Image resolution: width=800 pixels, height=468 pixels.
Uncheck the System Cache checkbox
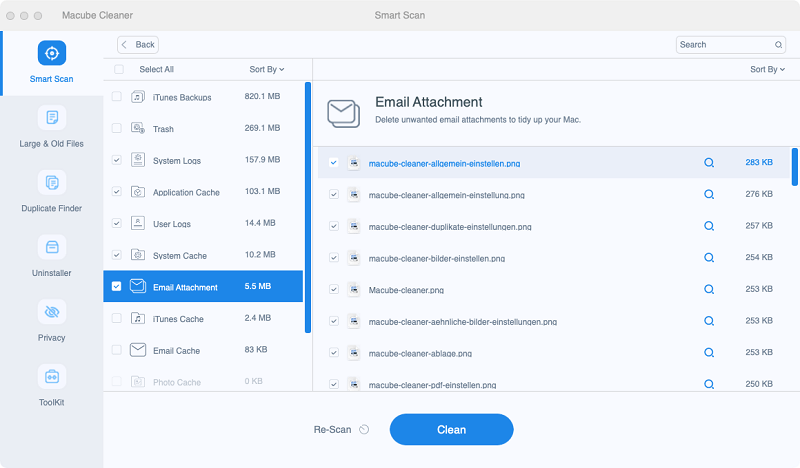tap(117, 255)
